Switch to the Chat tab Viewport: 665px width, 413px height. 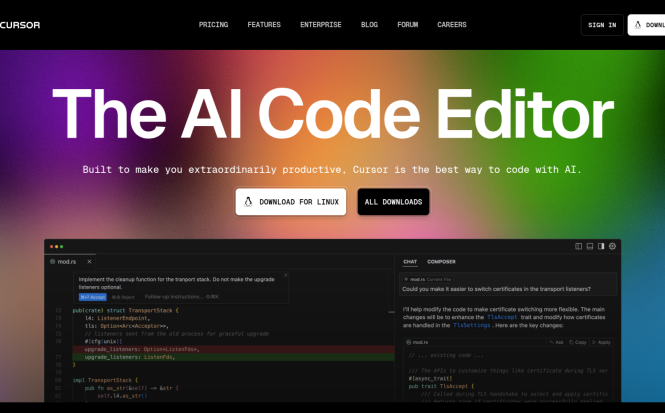[410, 262]
